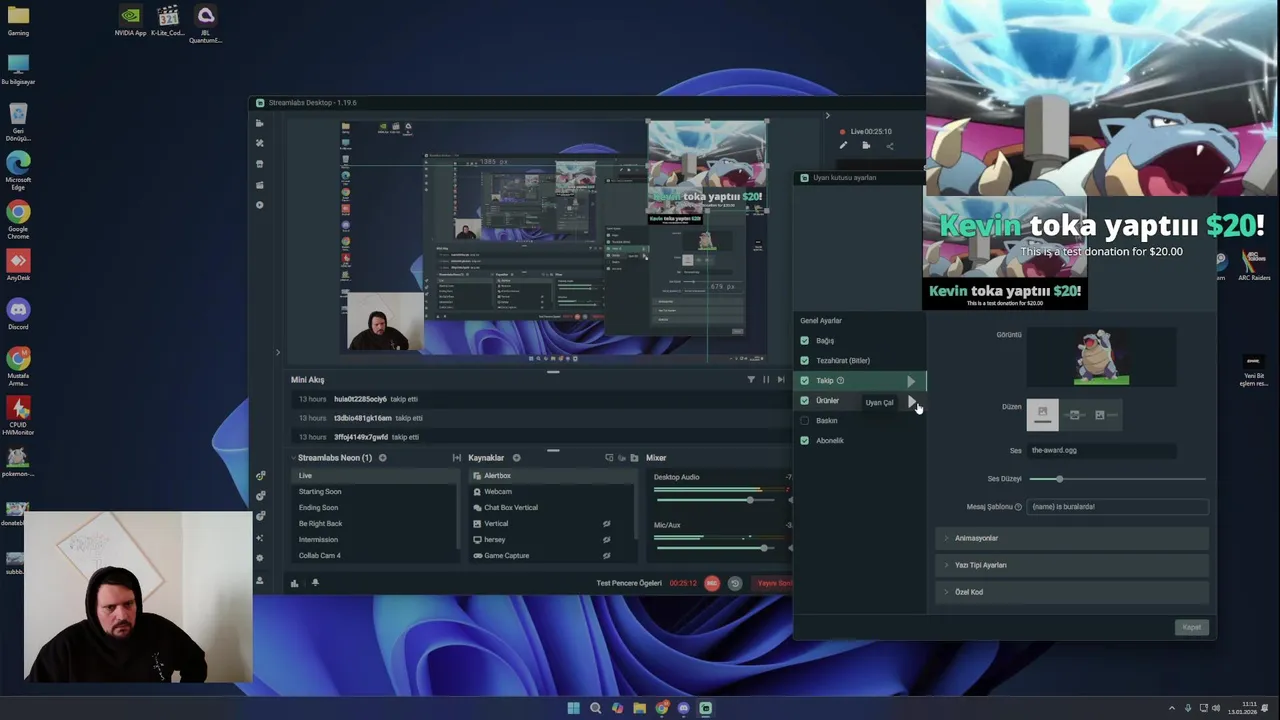Enable the Baskın checkbox

pos(804,421)
